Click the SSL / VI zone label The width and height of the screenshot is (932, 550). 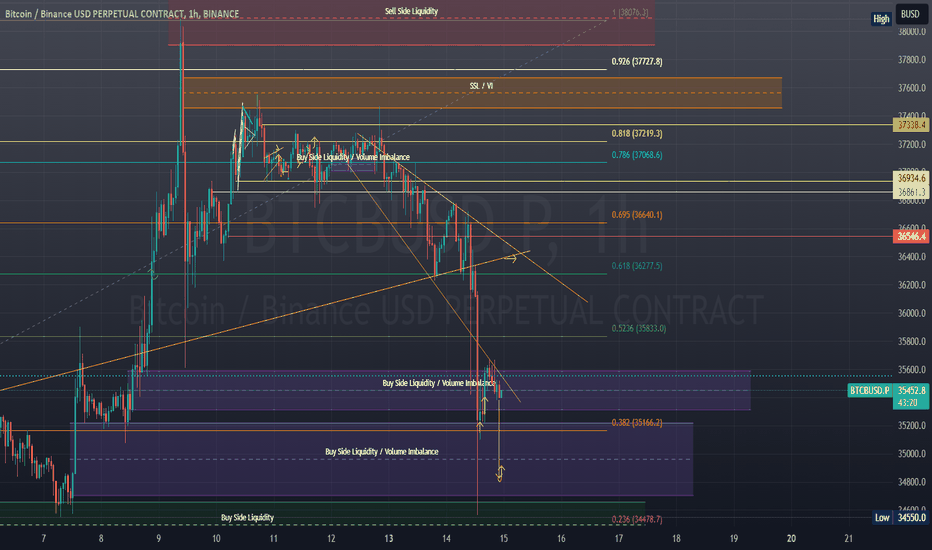[x=481, y=86]
